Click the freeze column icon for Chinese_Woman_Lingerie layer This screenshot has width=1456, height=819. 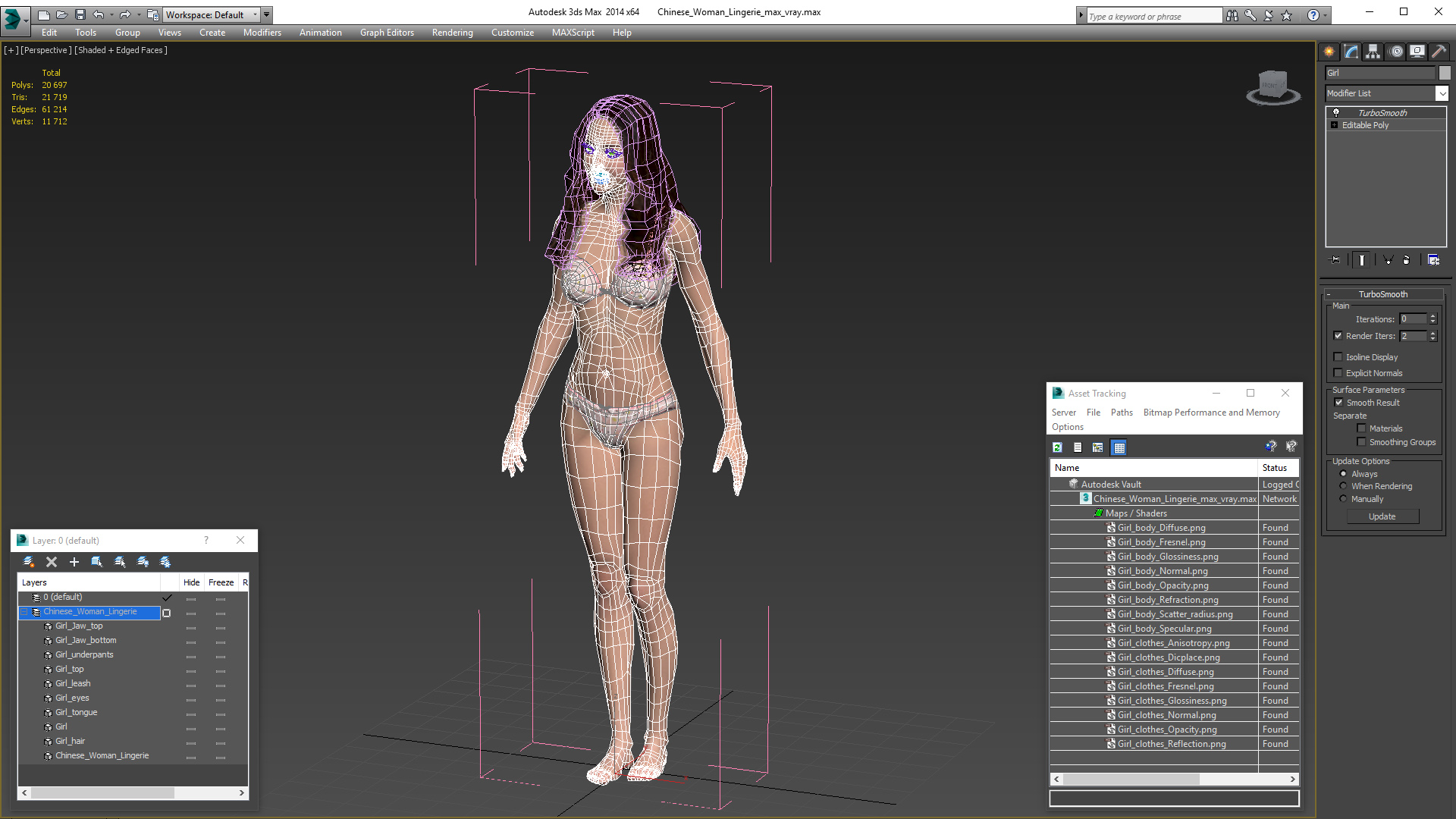click(x=221, y=612)
